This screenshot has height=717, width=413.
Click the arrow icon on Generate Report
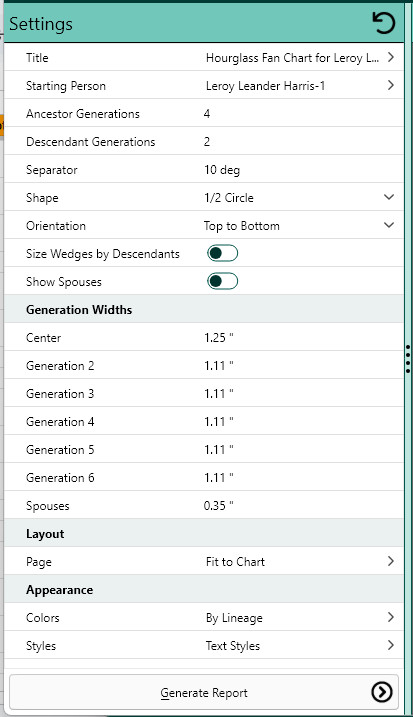(381, 692)
